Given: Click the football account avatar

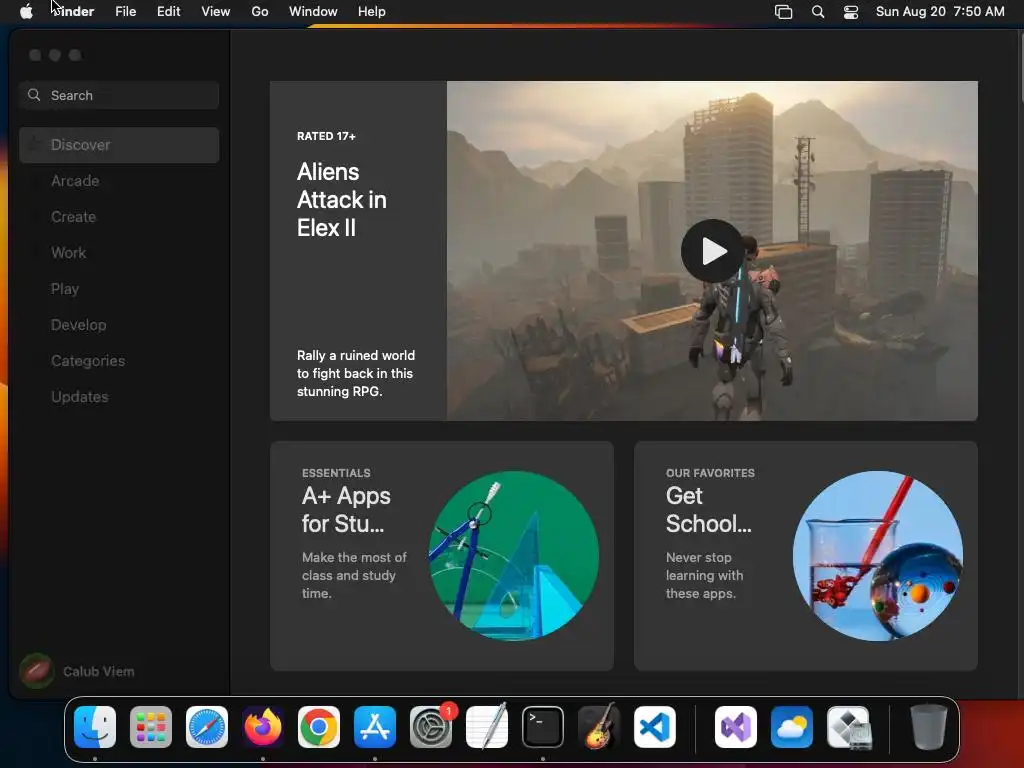Looking at the screenshot, I should point(37,671).
